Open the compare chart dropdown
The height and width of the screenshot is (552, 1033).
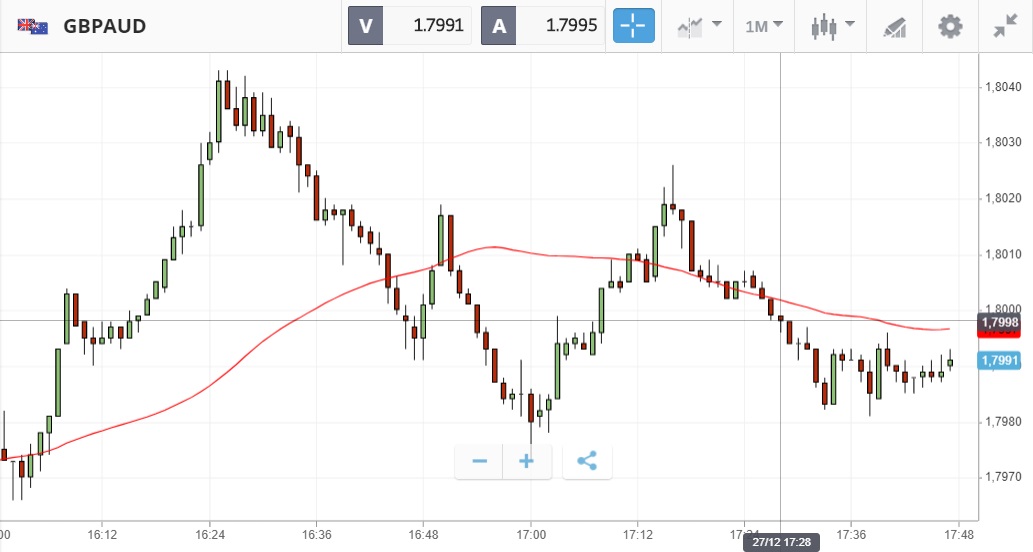pyautogui.click(x=700, y=26)
